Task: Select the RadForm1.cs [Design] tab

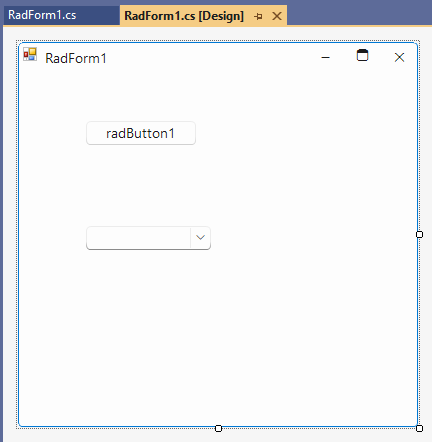Action: click(184, 16)
